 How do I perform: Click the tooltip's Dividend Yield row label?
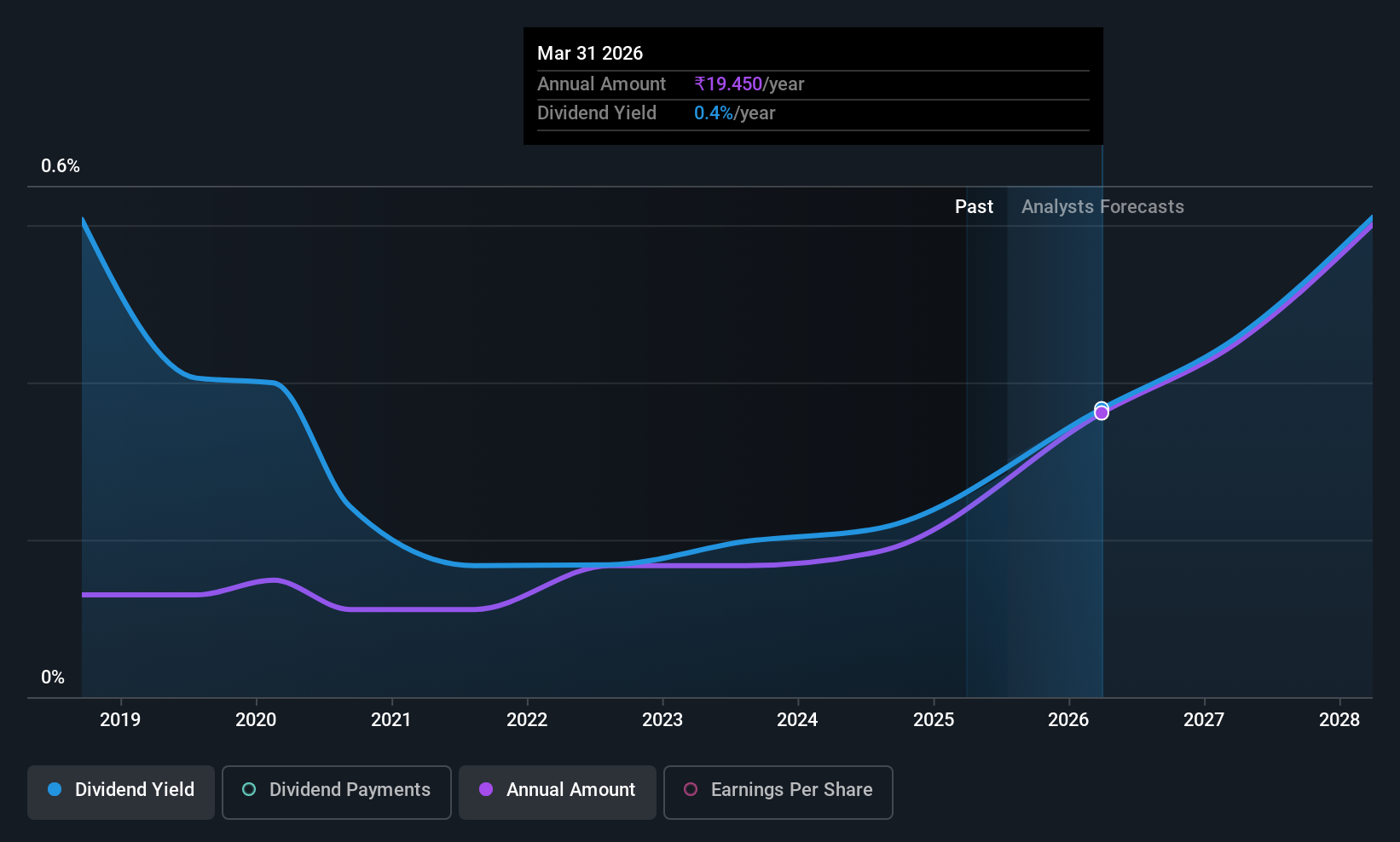tap(597, 113)
